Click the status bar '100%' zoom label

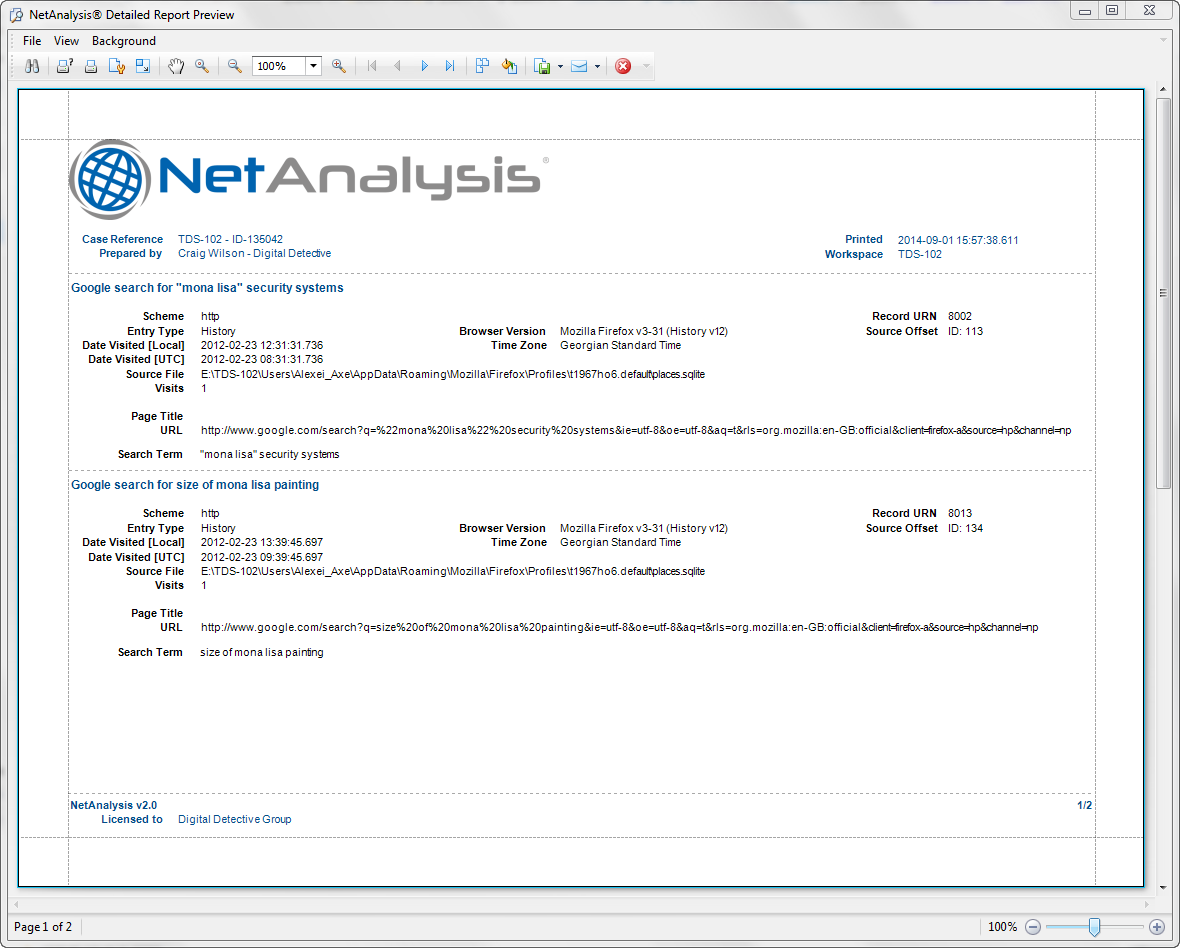click(1002, 927)
